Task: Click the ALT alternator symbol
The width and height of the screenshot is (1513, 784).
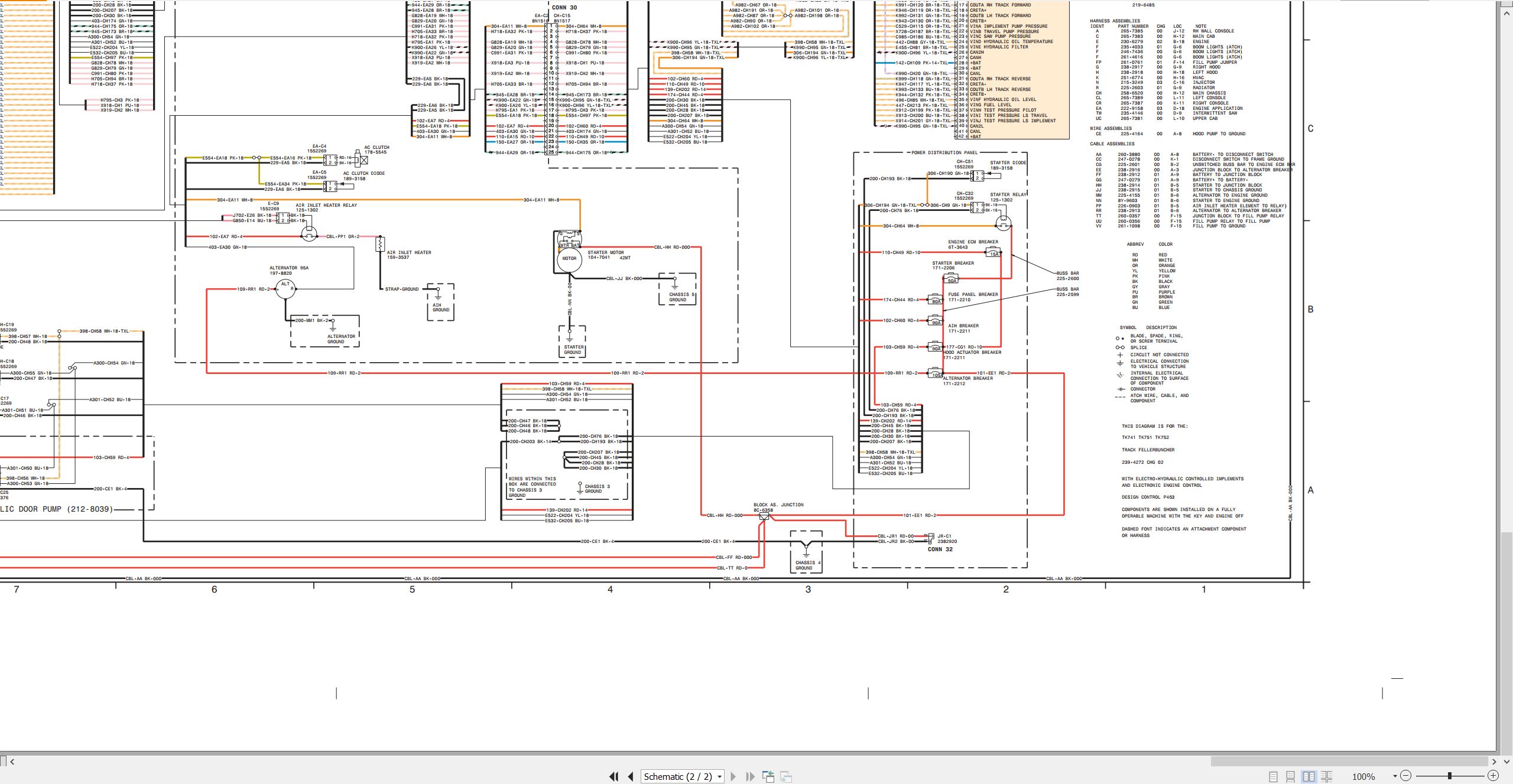Action: pyautogui.click(x=285, y=289)
